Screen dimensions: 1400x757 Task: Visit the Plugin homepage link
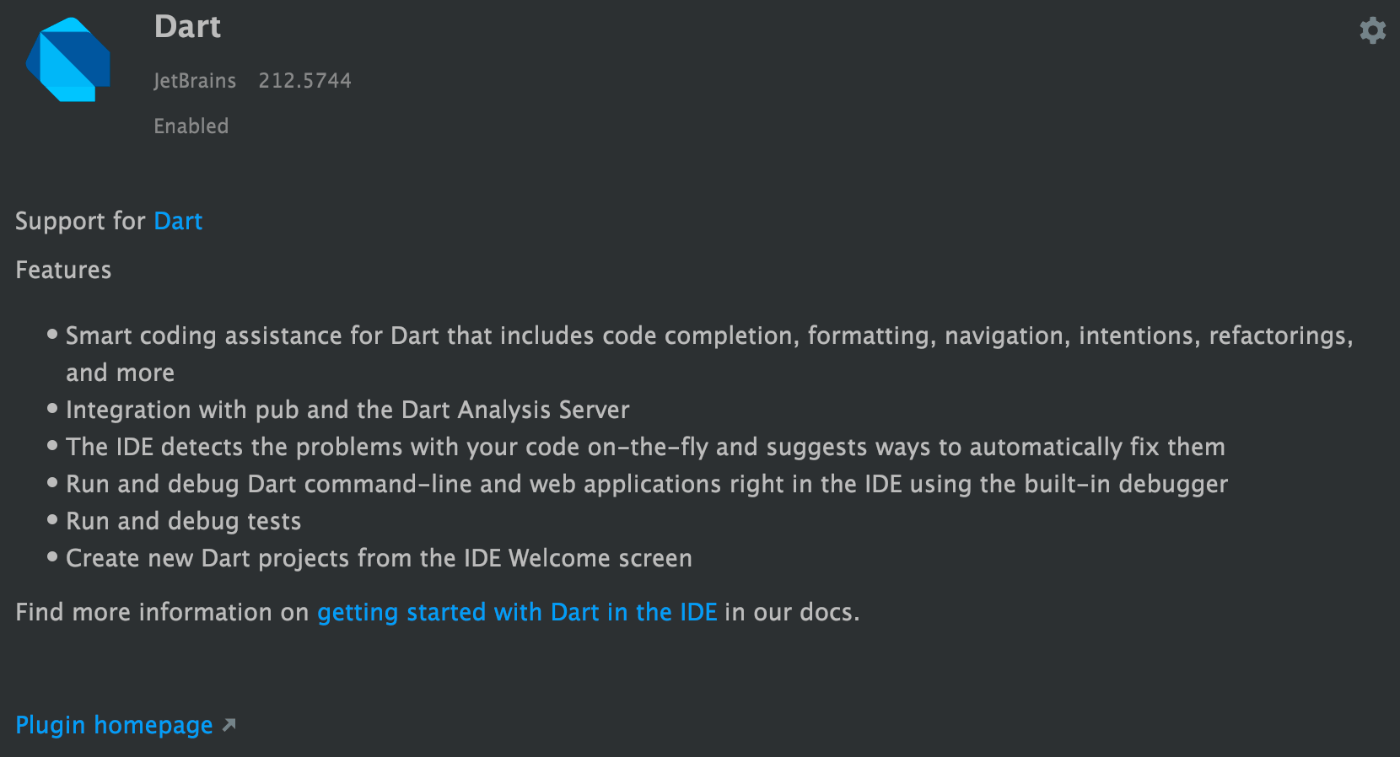tap(114, 725)
